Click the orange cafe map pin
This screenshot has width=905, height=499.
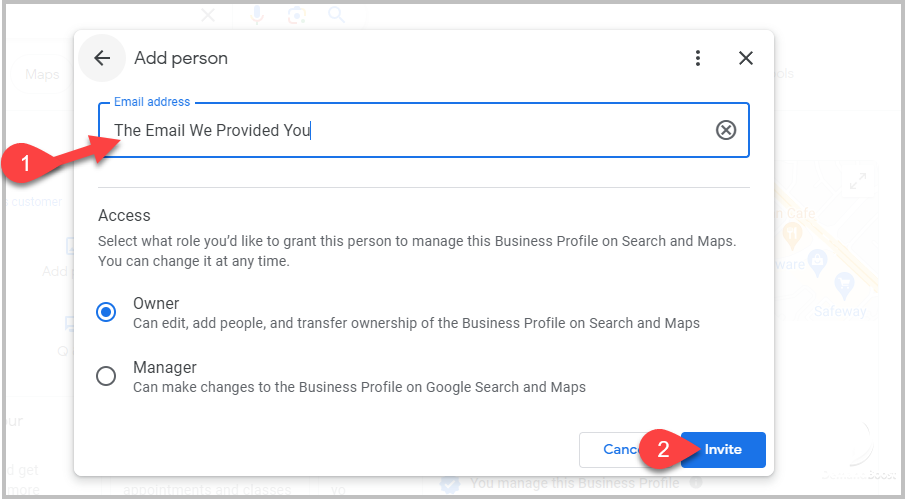point(792,234)
